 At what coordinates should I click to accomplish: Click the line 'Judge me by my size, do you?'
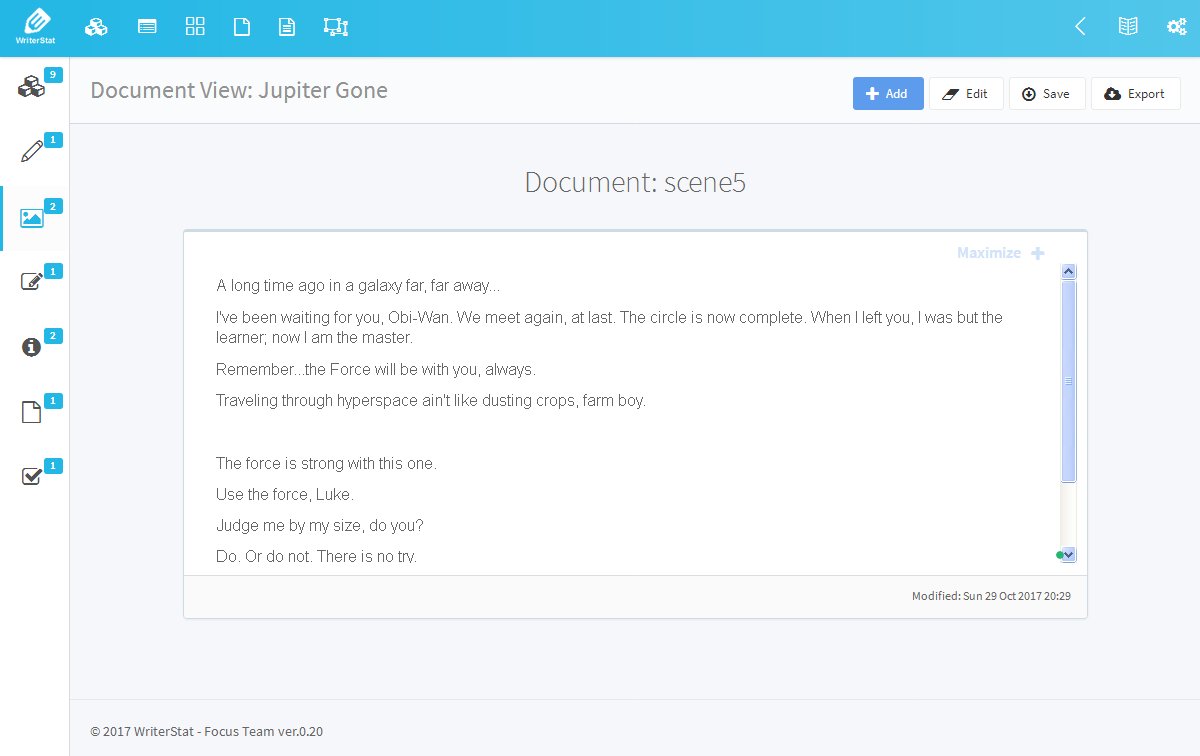(319, 526)
